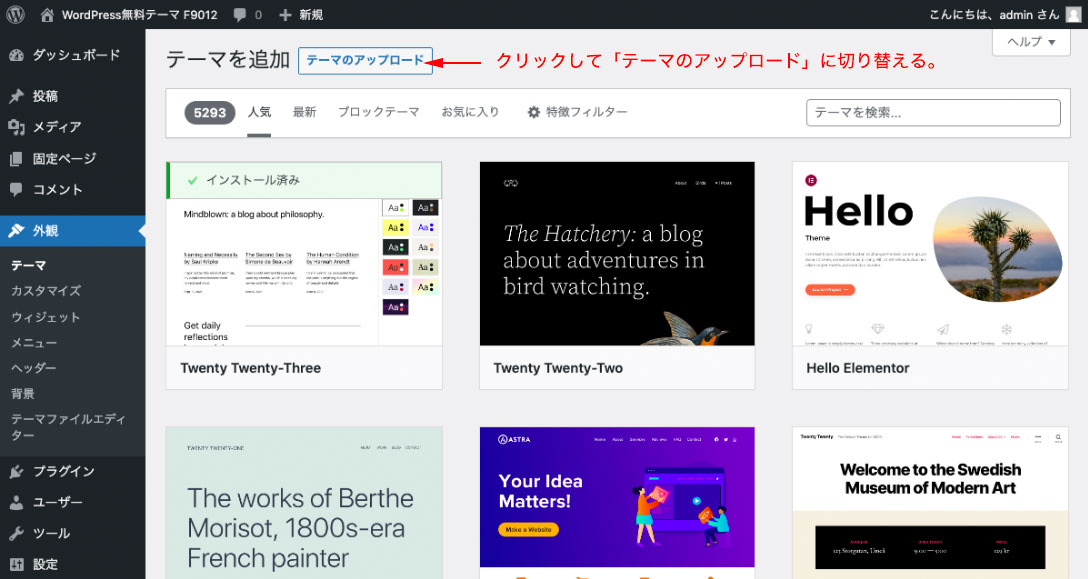Click the 投稿 pin icon
This screenshot has height=579, width=1088.
[x=17, y=96]
